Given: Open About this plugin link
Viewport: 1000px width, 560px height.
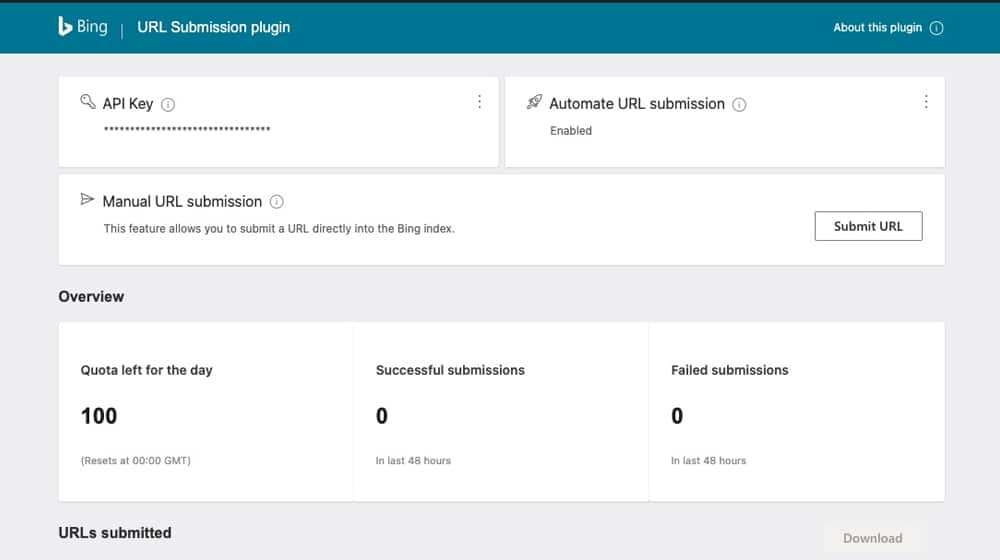Looking at the screenshot, I should click(878, 27).
